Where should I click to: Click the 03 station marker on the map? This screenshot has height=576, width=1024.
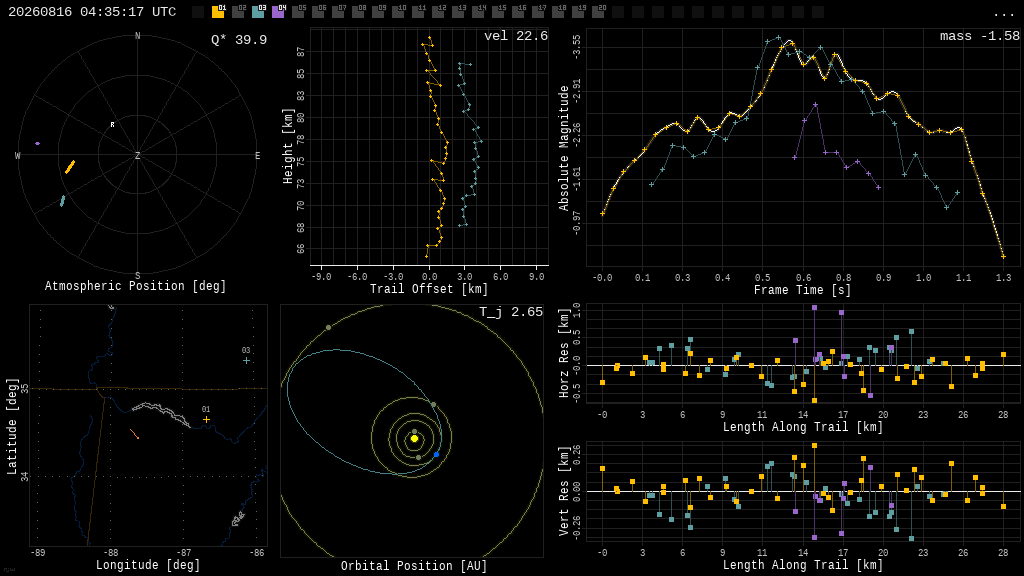246,360
